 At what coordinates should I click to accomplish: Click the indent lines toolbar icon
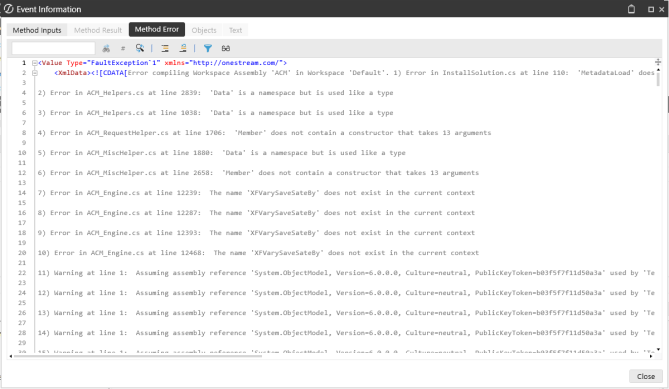point(165,48)
